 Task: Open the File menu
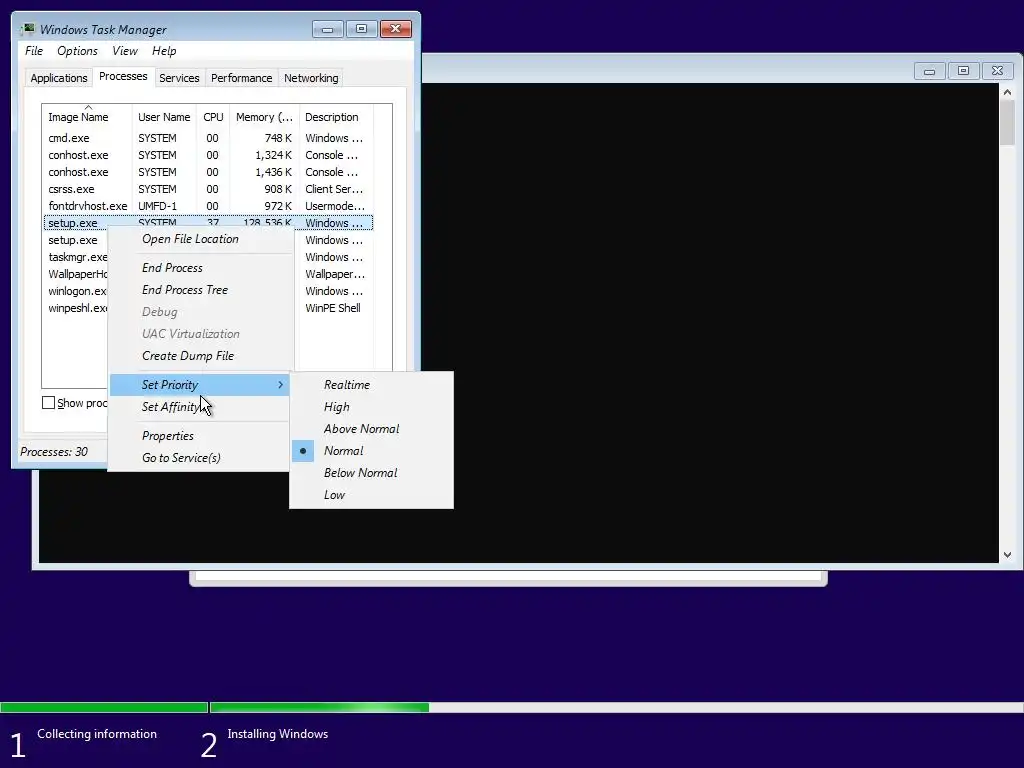[34, 51]
